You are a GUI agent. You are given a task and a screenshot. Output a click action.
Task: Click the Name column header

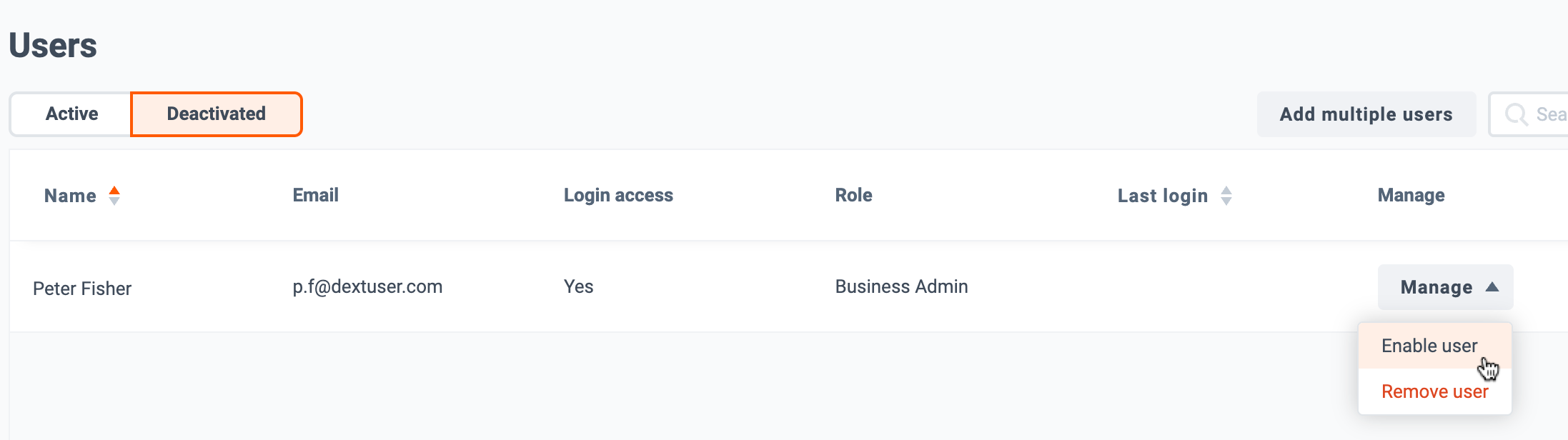(70, 196)
